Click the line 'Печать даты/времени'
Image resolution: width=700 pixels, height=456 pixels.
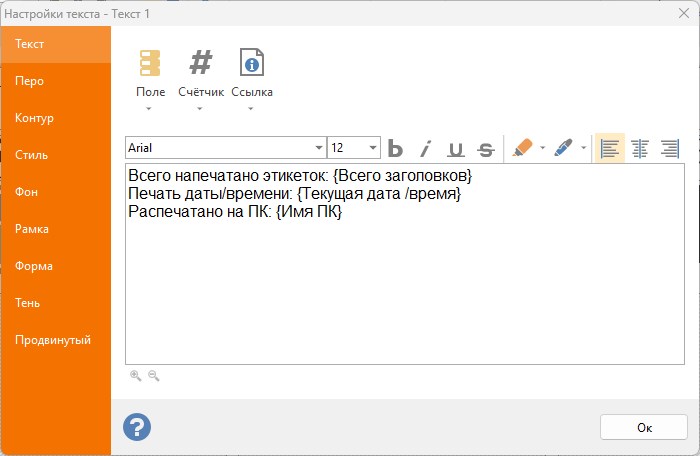(295, 193)
